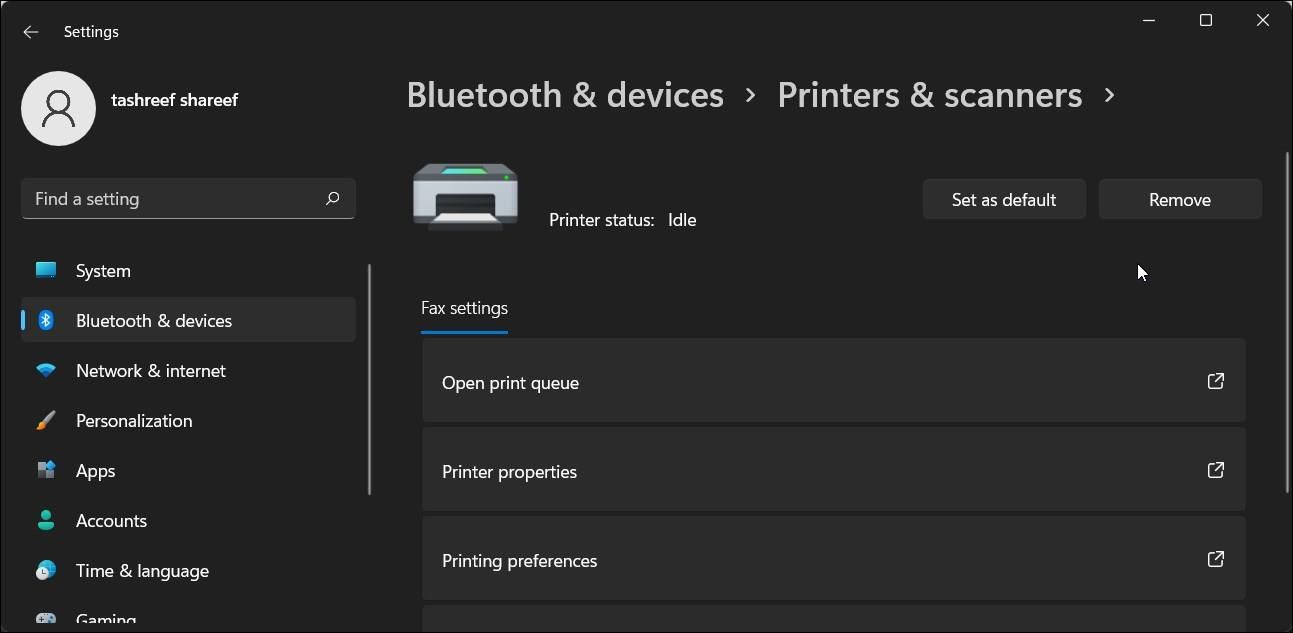Select the Network & internet globe icon

tap(45, 370)
